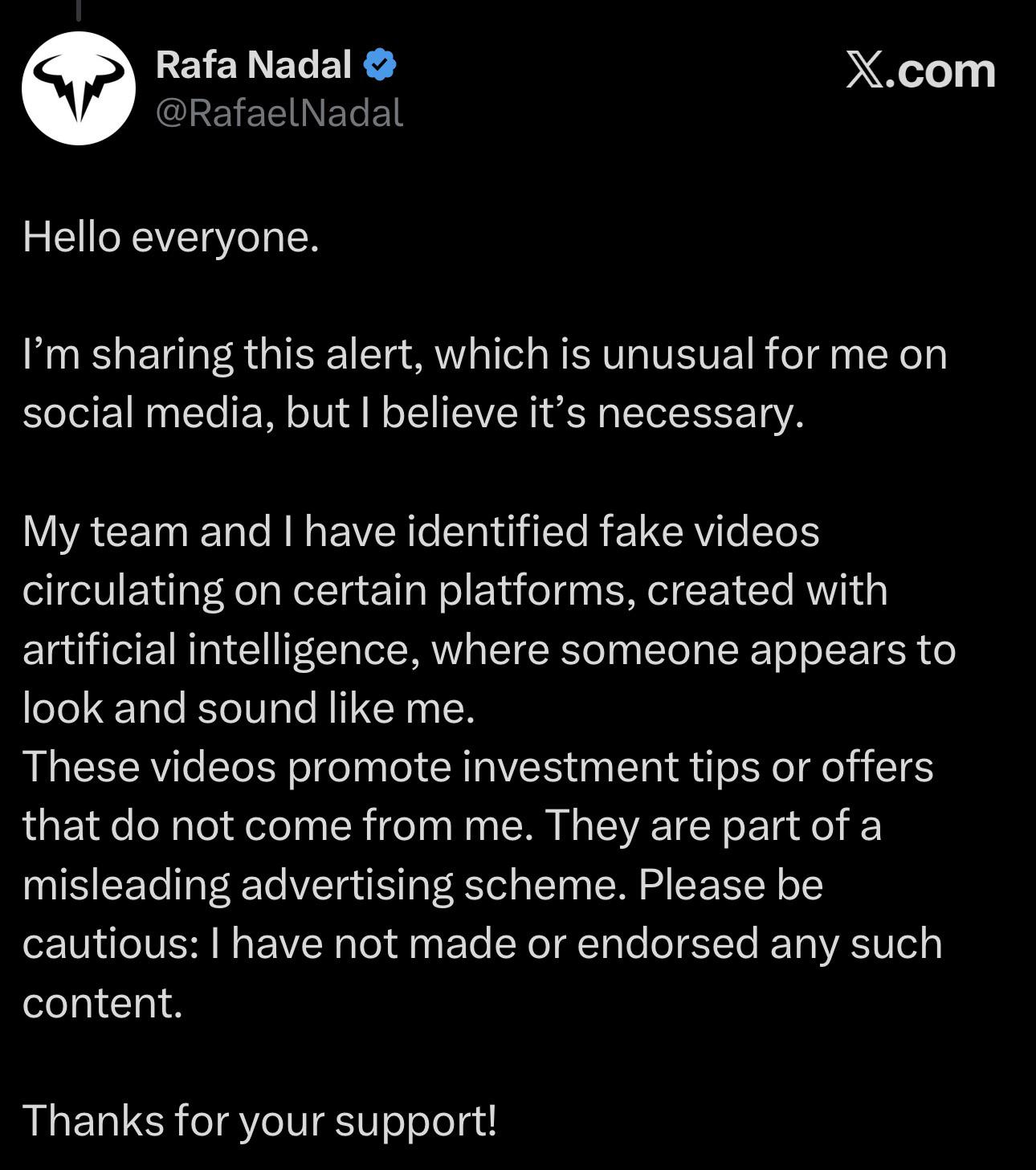1036x1170 pixels.
Task: Click the line 'circulating on certain platforms'
Action: (455, 590)
